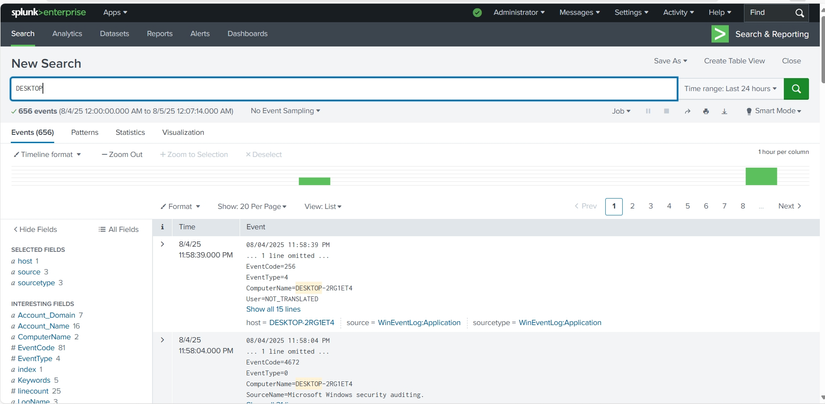Open the EventCode field

36,348
